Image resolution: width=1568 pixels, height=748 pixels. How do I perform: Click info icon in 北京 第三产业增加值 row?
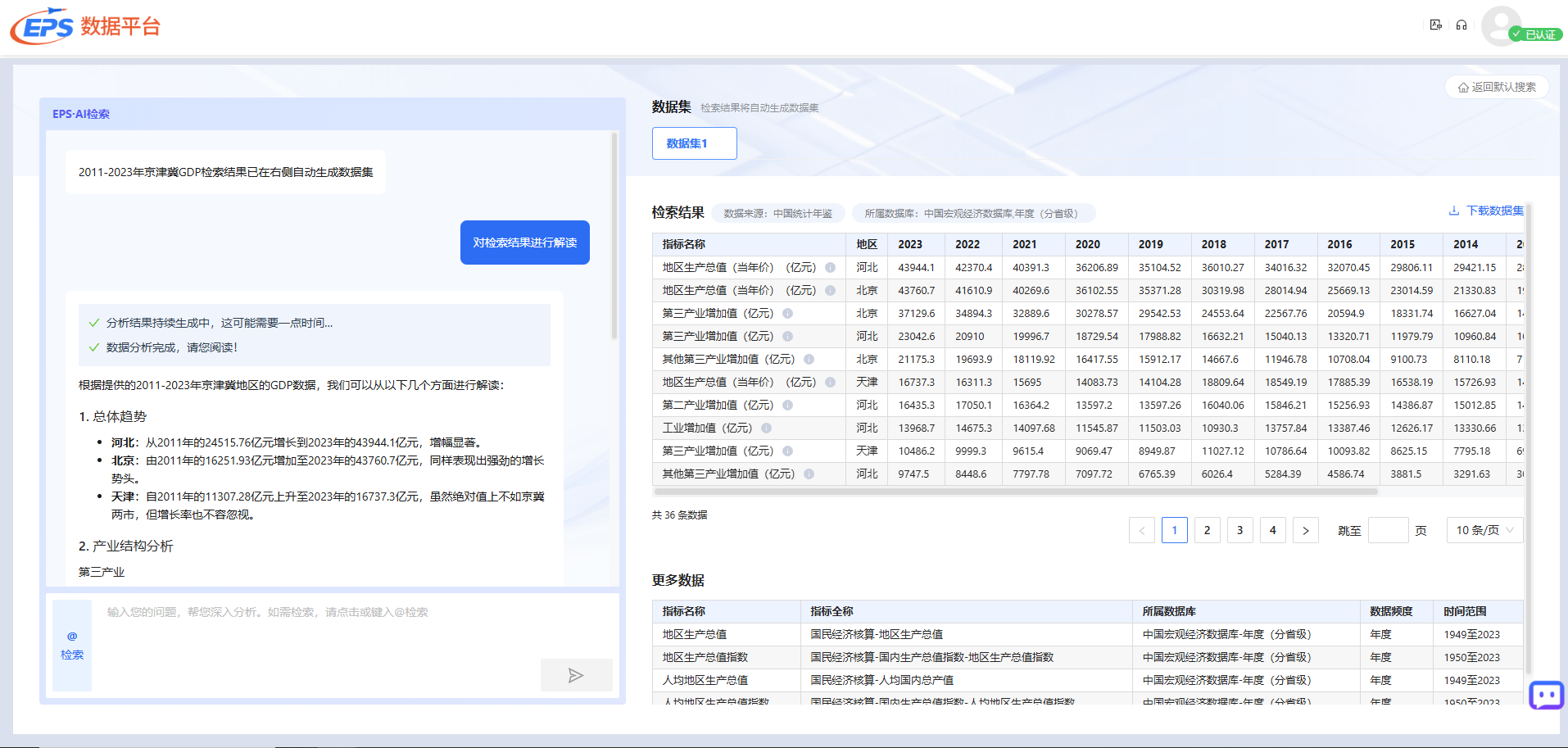click(x=787, y=313)
